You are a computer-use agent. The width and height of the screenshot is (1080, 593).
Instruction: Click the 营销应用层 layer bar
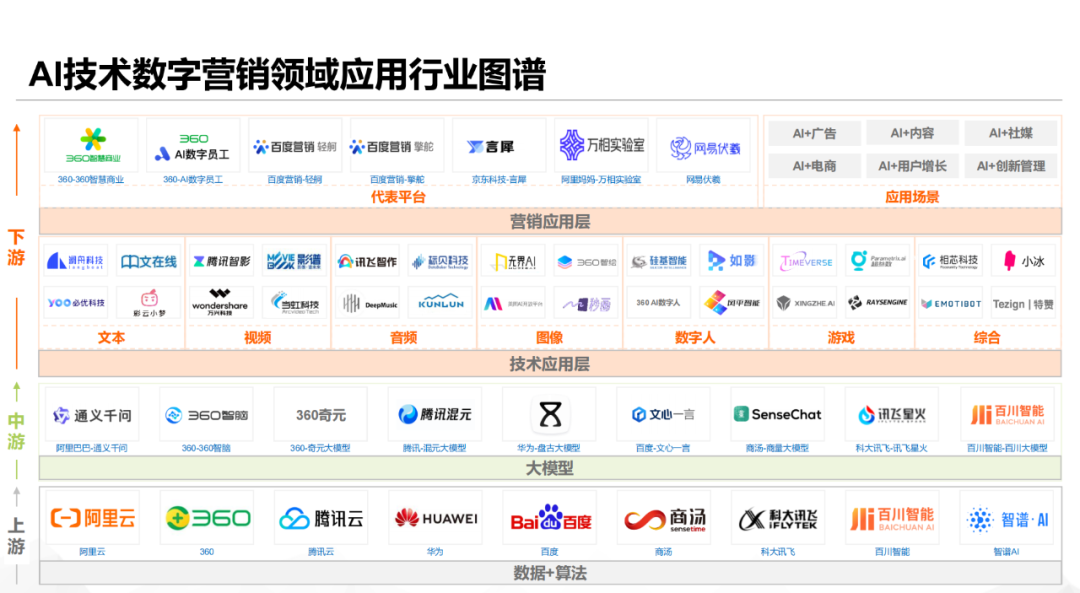pyautogui.click(x=550, y=222)
